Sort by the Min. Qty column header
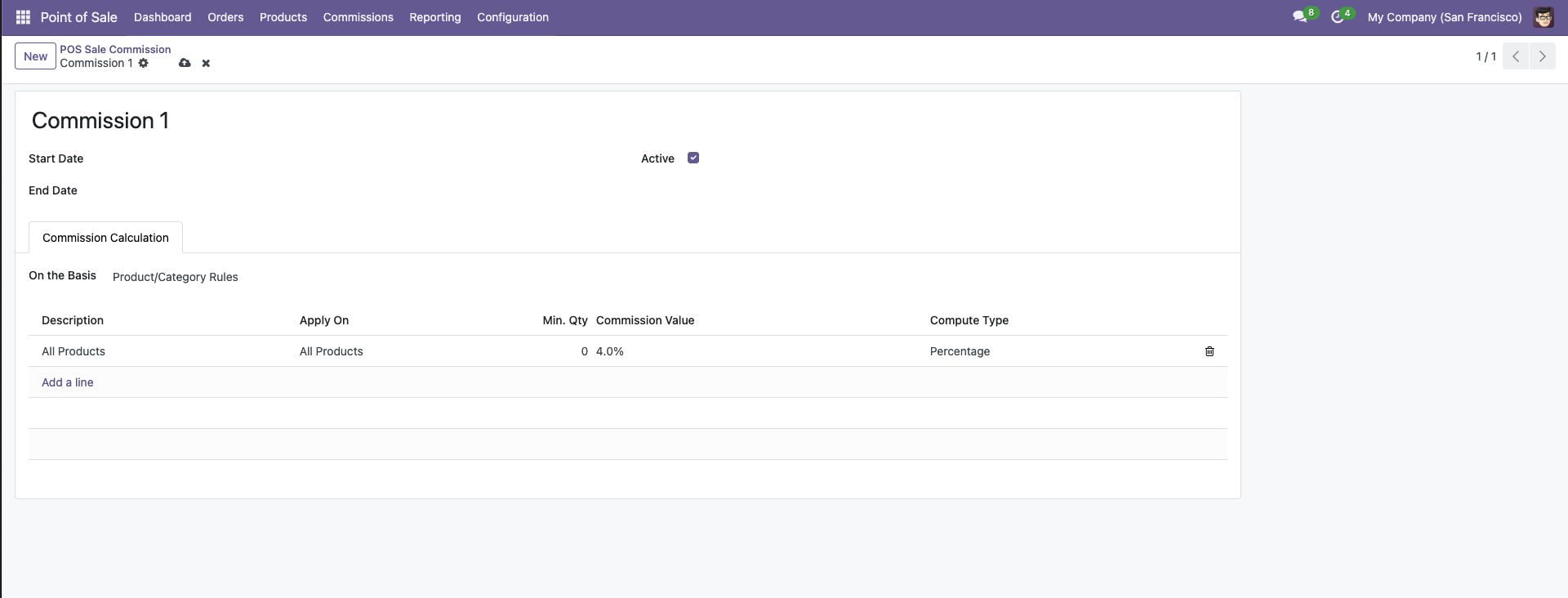Image resolution: width=1568 pixels, height=598 pixels. coord(565,320)
